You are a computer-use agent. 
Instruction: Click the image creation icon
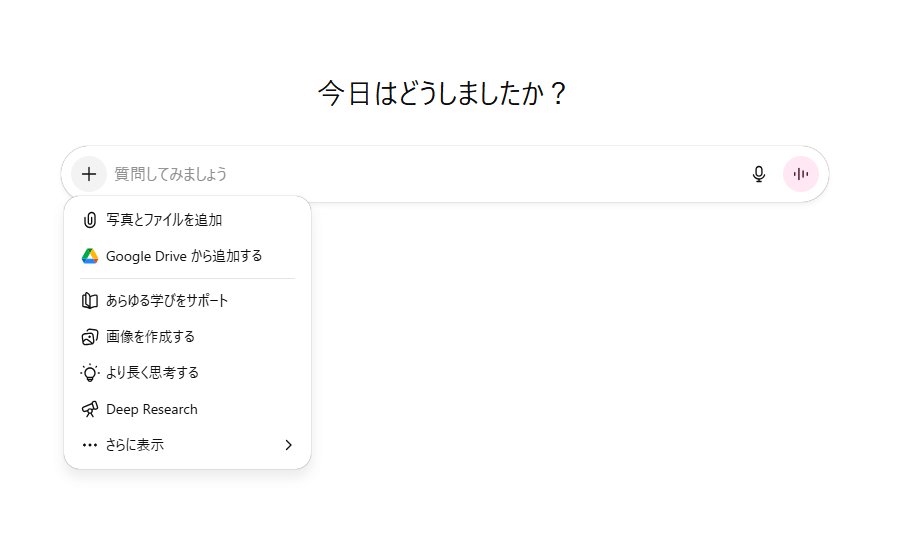click(90, 337)
